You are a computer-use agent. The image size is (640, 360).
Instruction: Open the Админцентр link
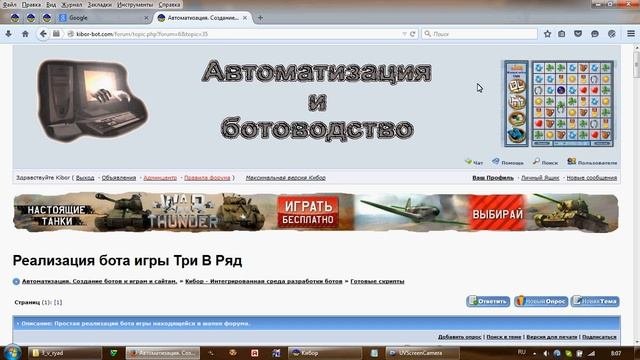[160, 178]
